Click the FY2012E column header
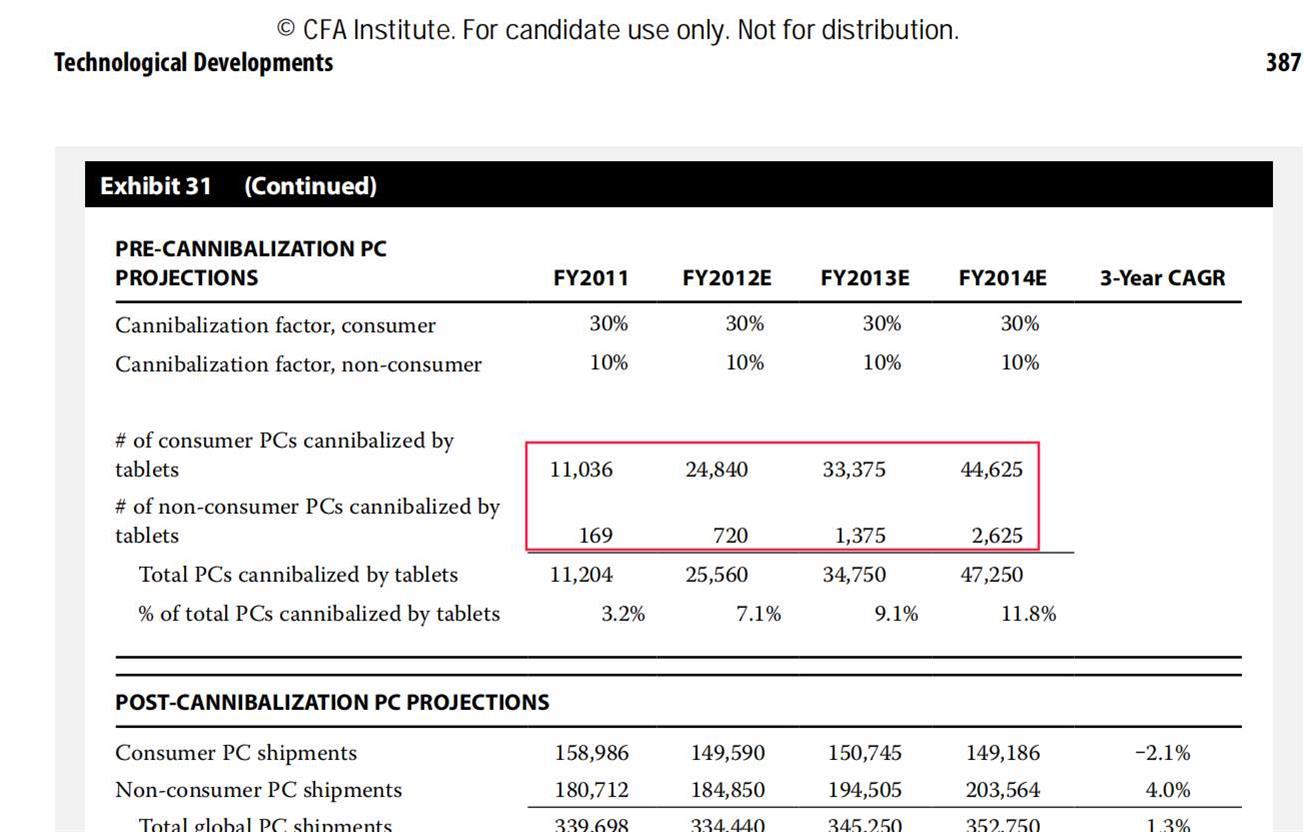 coord(726,278)
